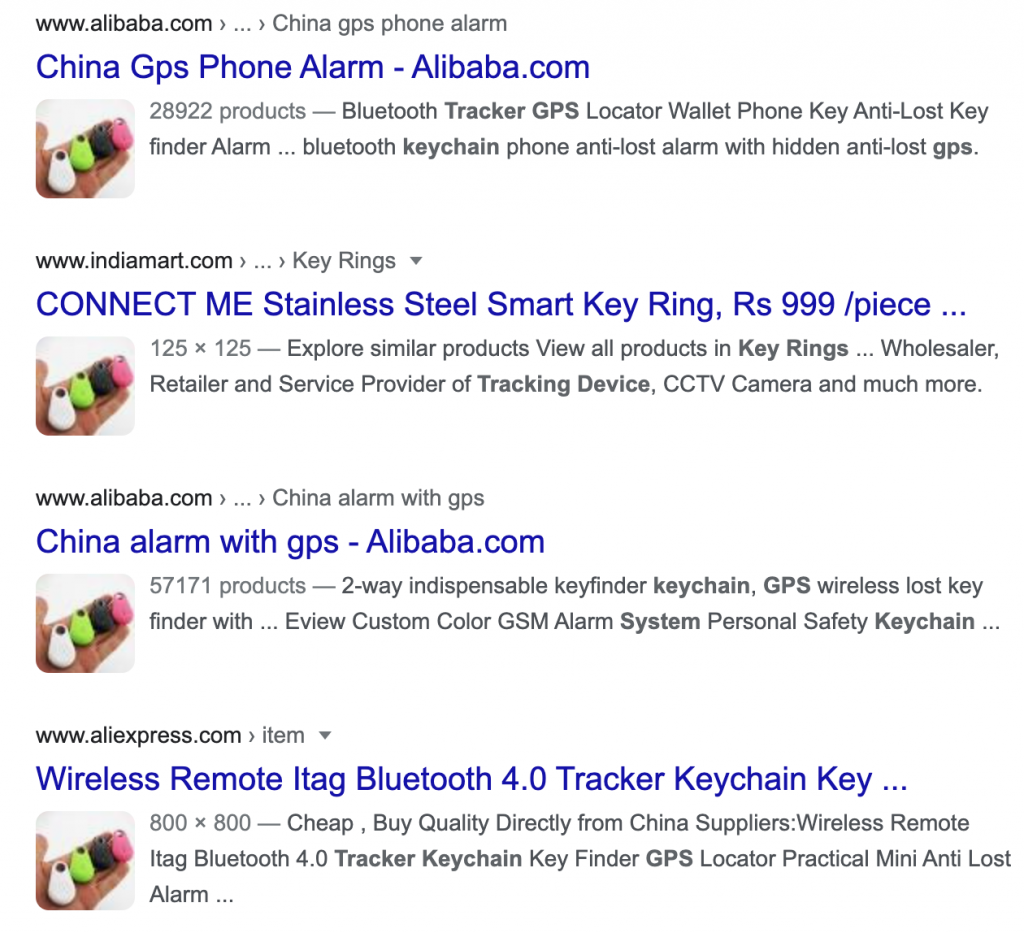Click thumbnail beside the indiamart Key Ring result
Screen dimensions: 1024x933
pos(85,386)
